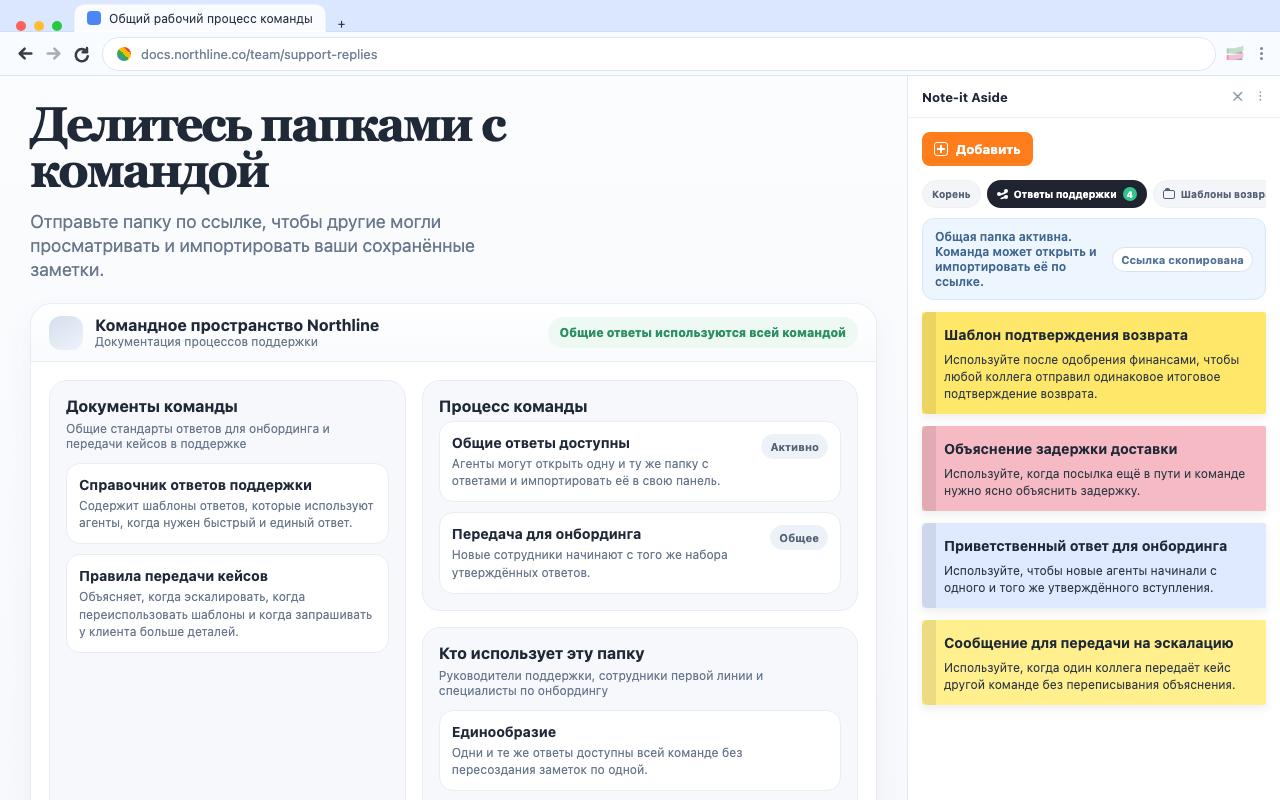Close the Note-it Aside panel
Viewport: 1280px width, 800px height.
(1237, 96)
